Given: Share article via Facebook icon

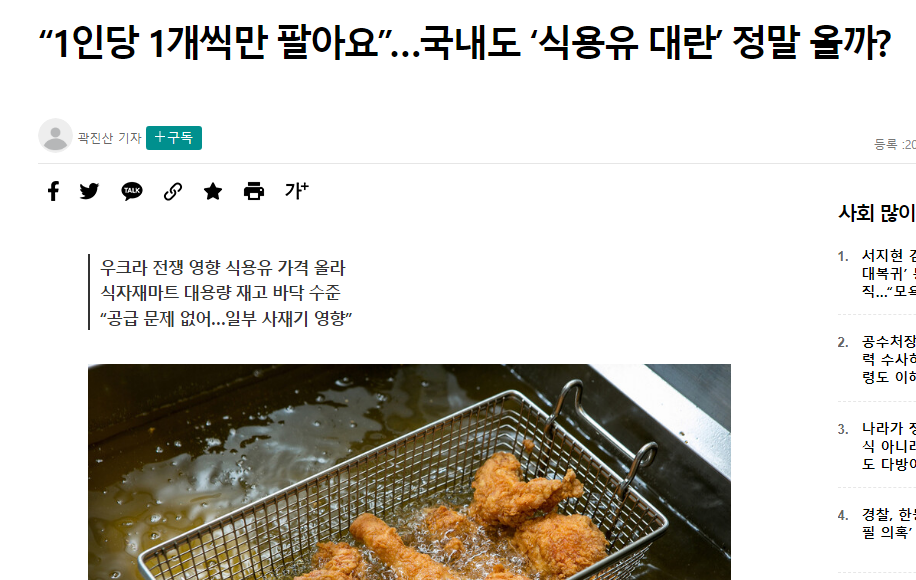Looking at the screenshot, I should click(53, 191).
